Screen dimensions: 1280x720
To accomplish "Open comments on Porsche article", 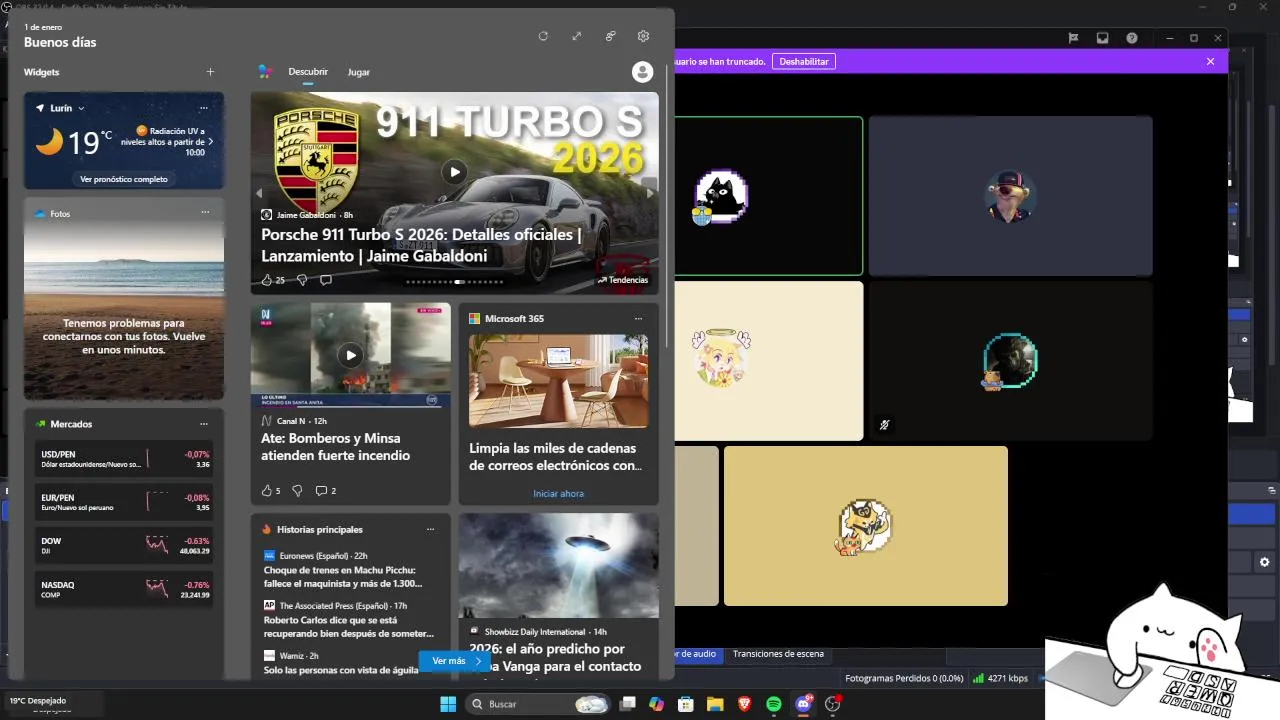I will tap(326, 280).
